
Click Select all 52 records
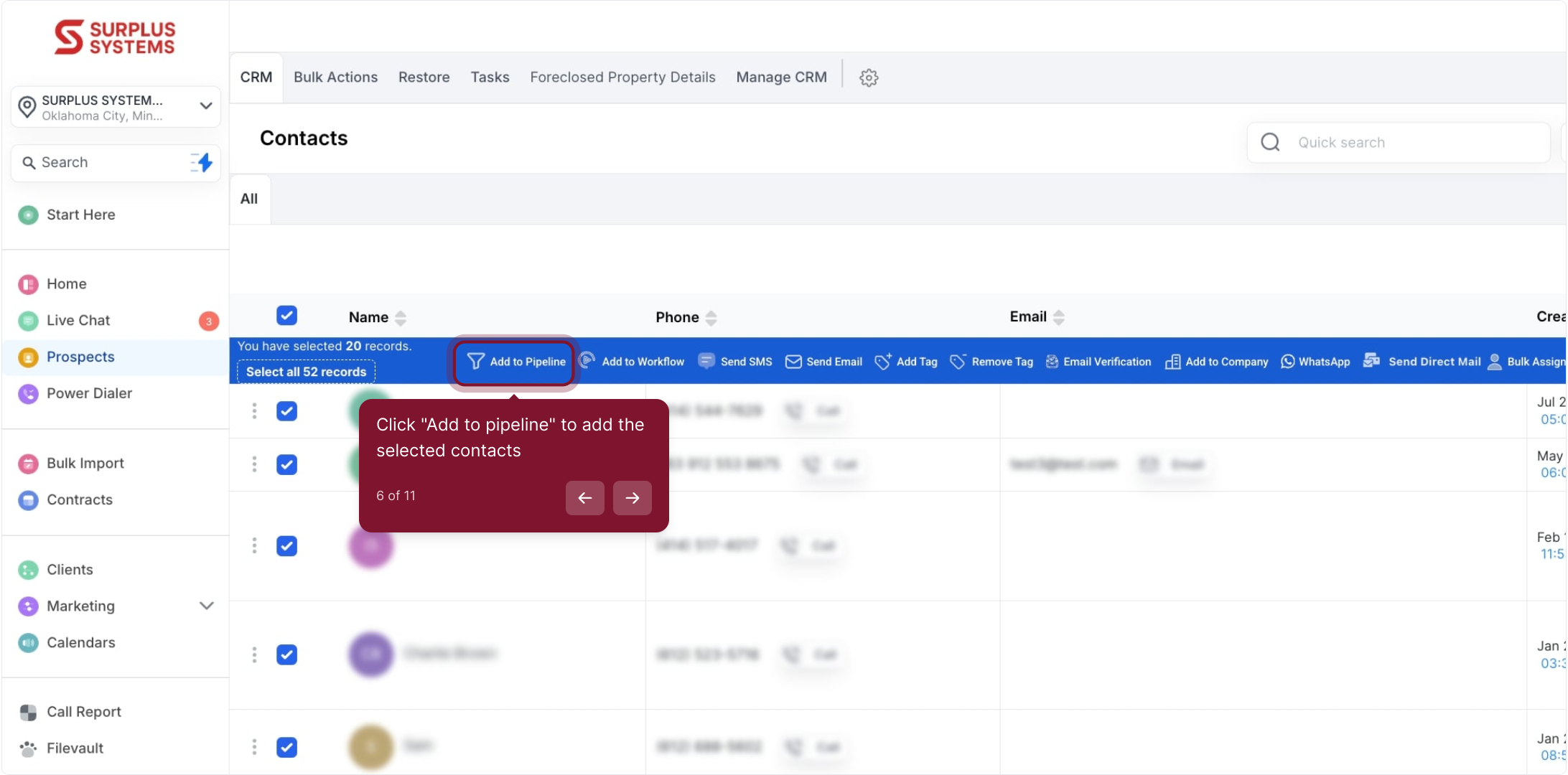pyautogui.click(x=306, y=372)
